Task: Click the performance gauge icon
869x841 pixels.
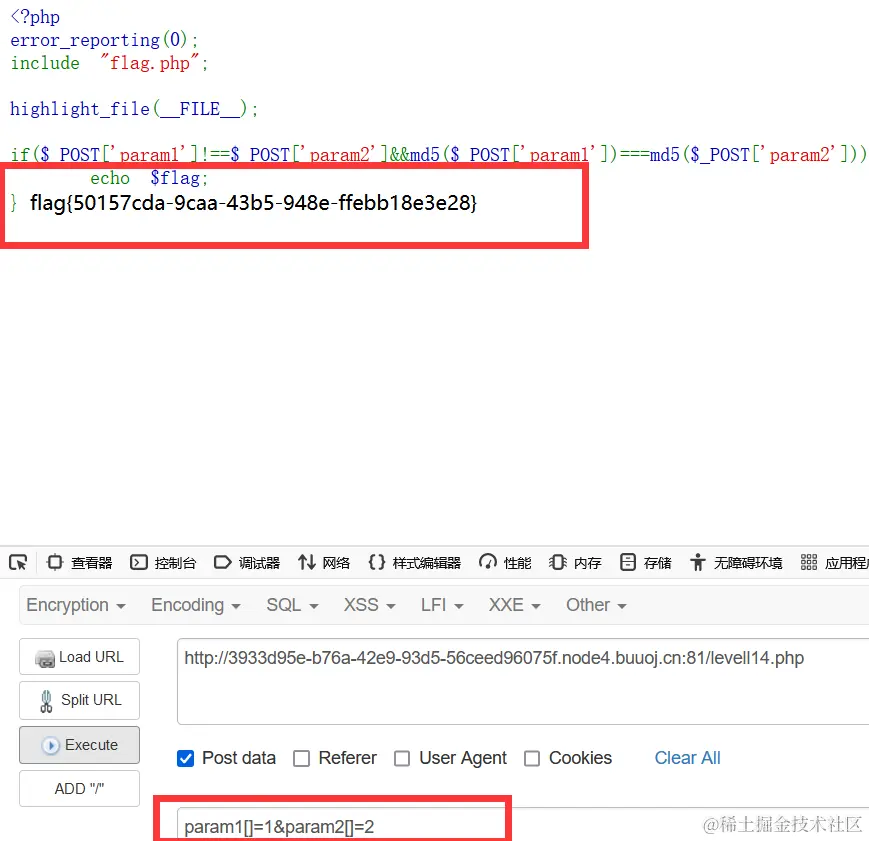Action: tap(488, 562)
